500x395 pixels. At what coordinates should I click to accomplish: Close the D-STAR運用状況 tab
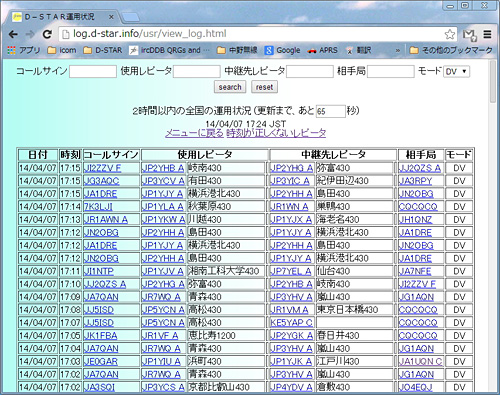point(111,17)
